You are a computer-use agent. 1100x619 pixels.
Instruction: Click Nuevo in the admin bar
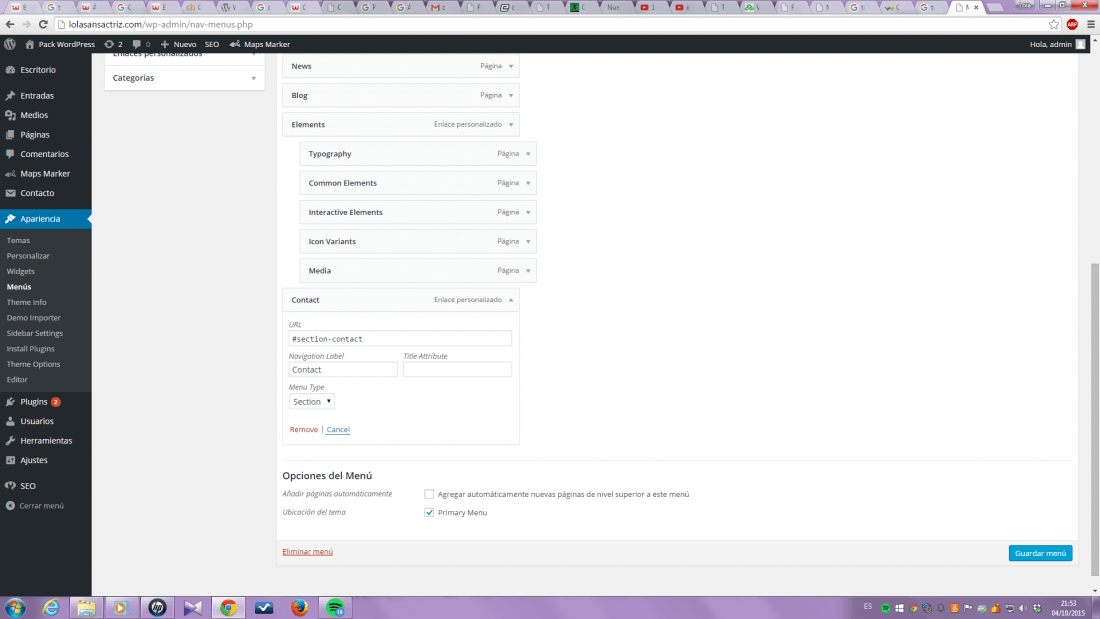[x=179, y=44]
